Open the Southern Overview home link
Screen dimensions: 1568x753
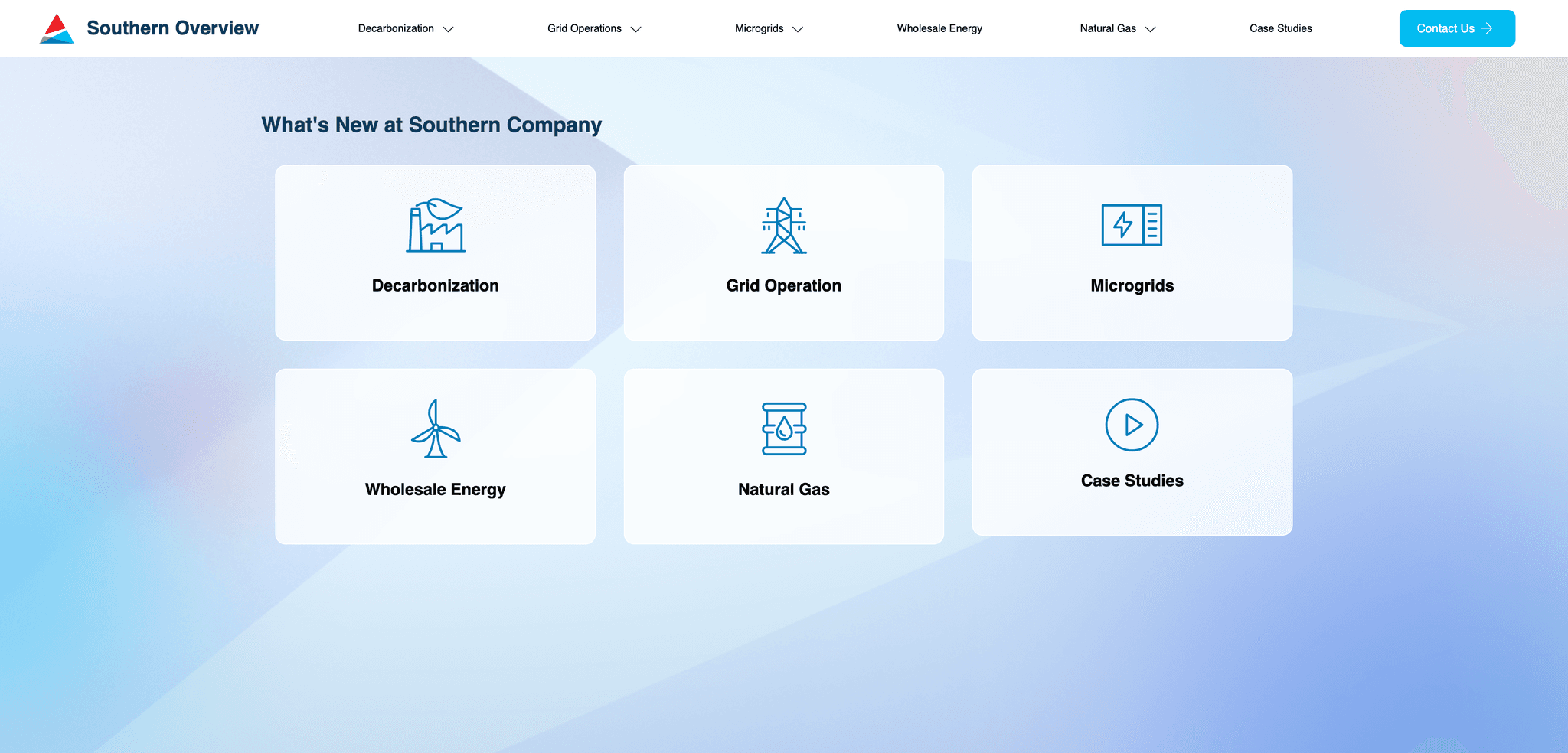(172, 28)
